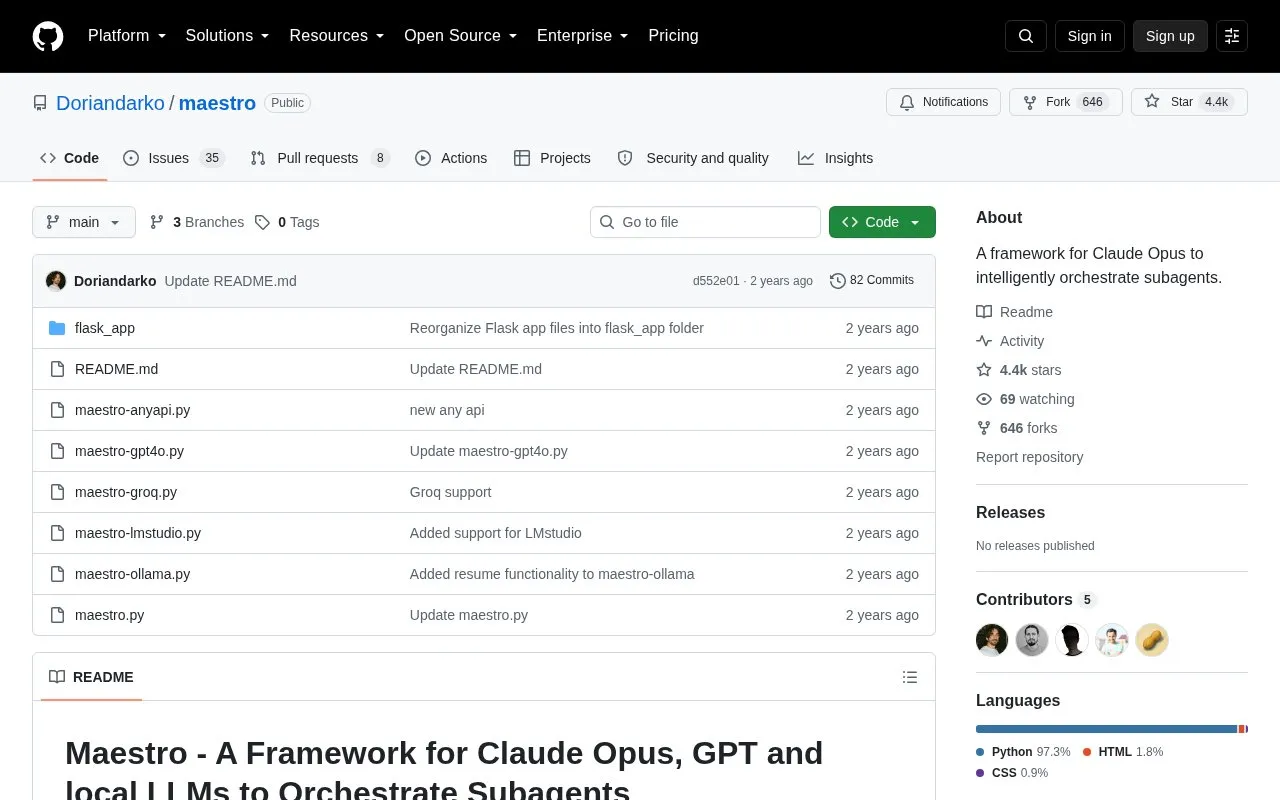Focus the Go to file field
Image resolution: width=1280 pixels, height=800 pixels.
705,222
